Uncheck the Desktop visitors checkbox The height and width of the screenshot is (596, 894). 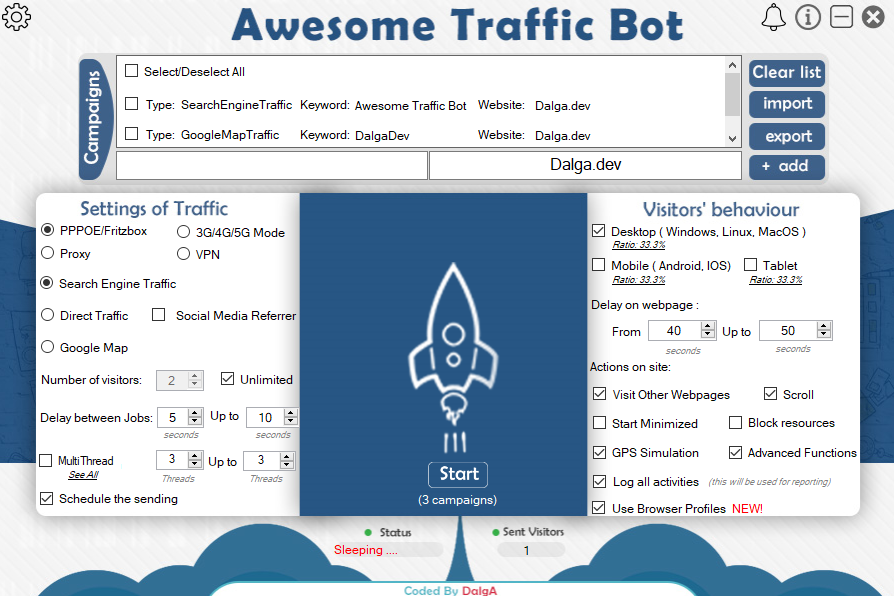coord(598,230)
